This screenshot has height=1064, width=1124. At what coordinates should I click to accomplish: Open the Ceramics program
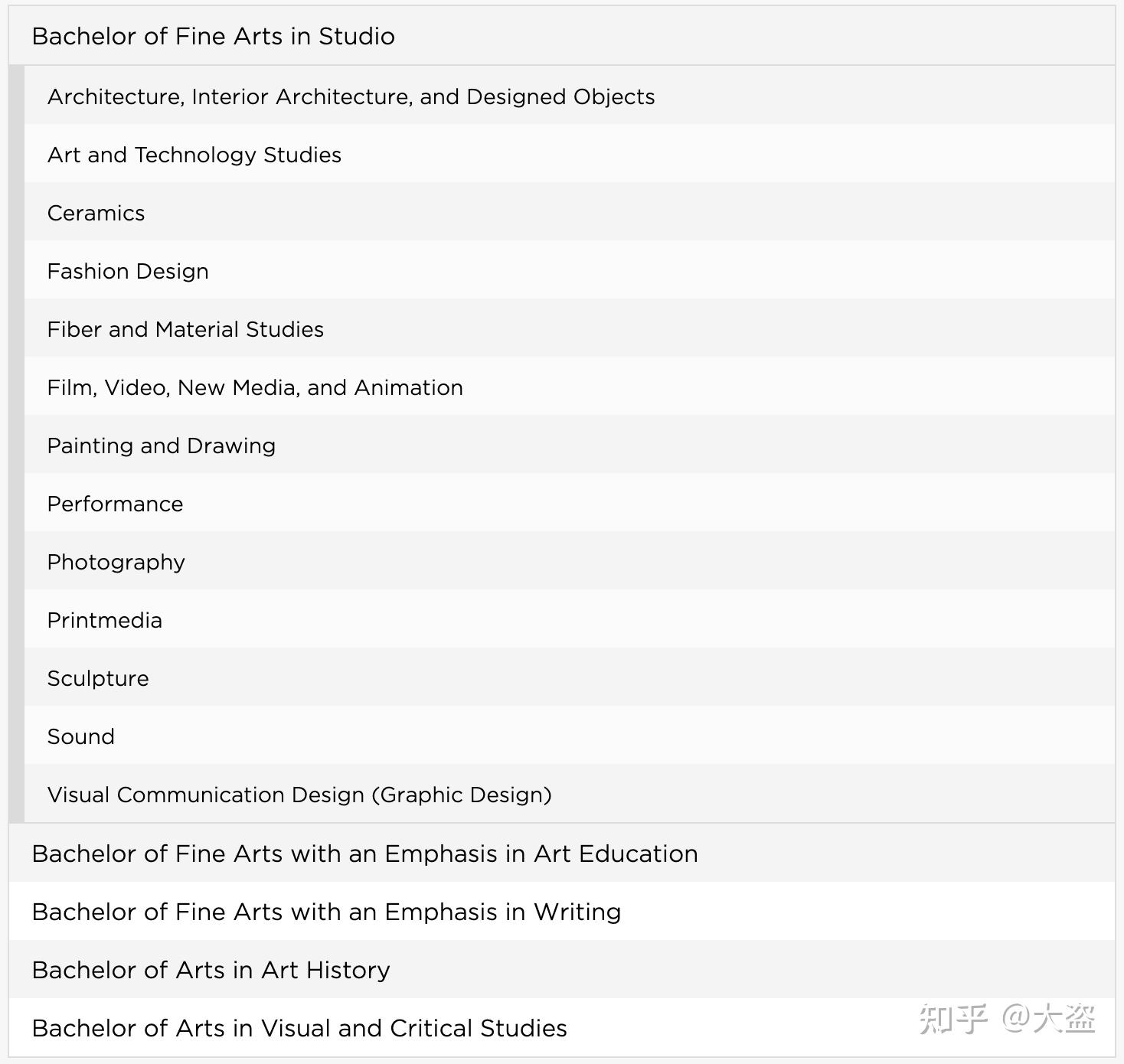pyautogui.click(x=96, y=213)
